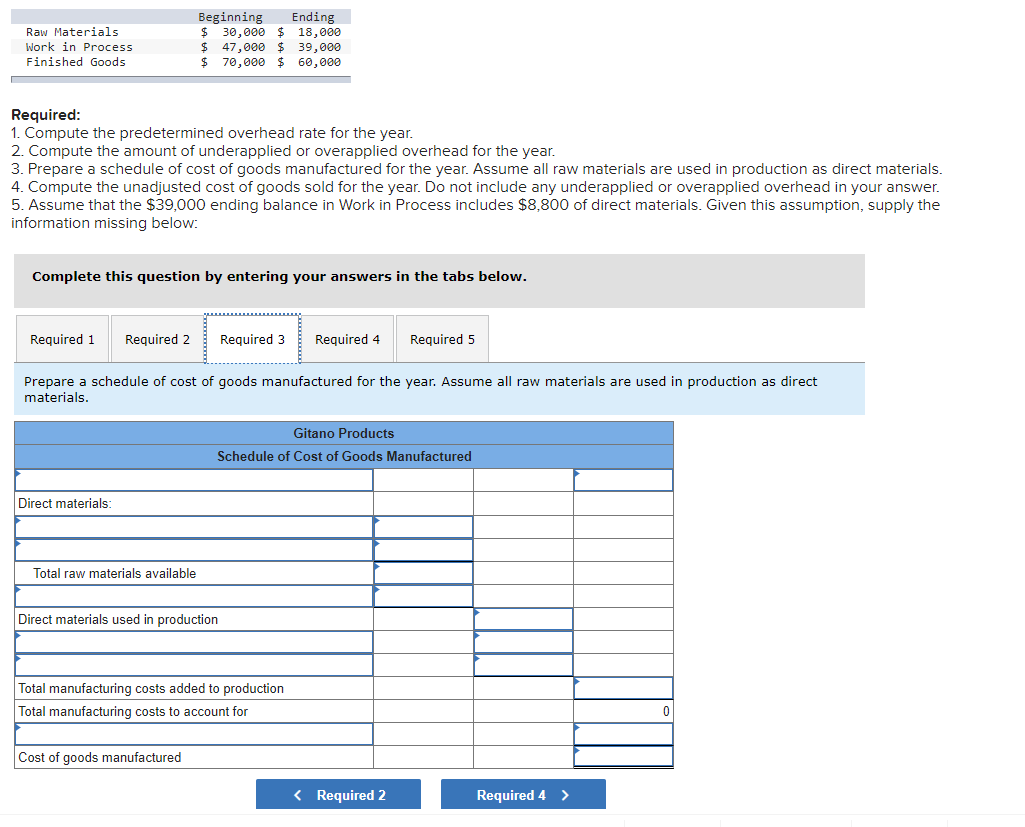Open the Required 5 tab
This screenshot has width=1025, height=827.
click(x=443, y=339)
